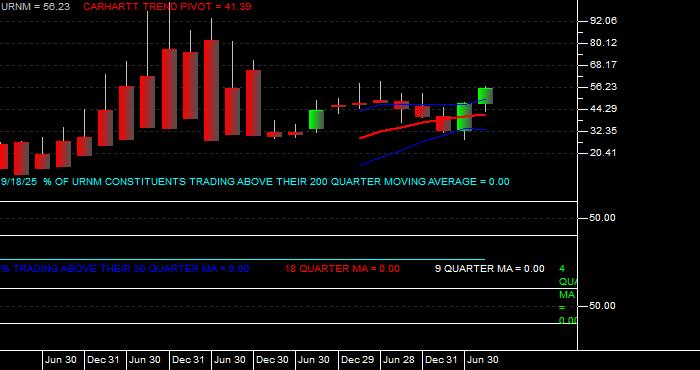
Task: Click the 50.00 label in the bottom panel
Action: pos(603,306)
